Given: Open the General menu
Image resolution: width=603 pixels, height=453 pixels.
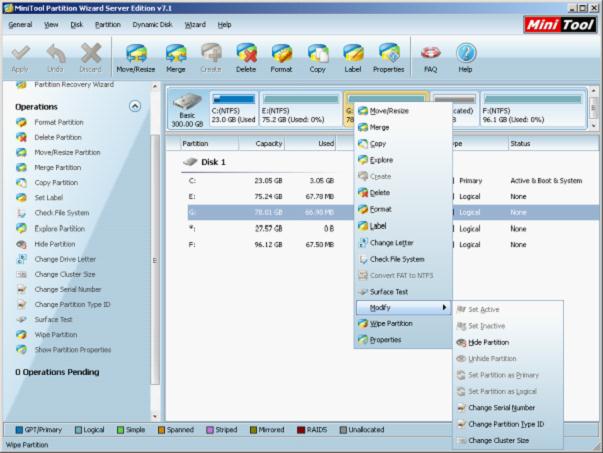Looking at the screenshot, I should [x=20, y=25].
